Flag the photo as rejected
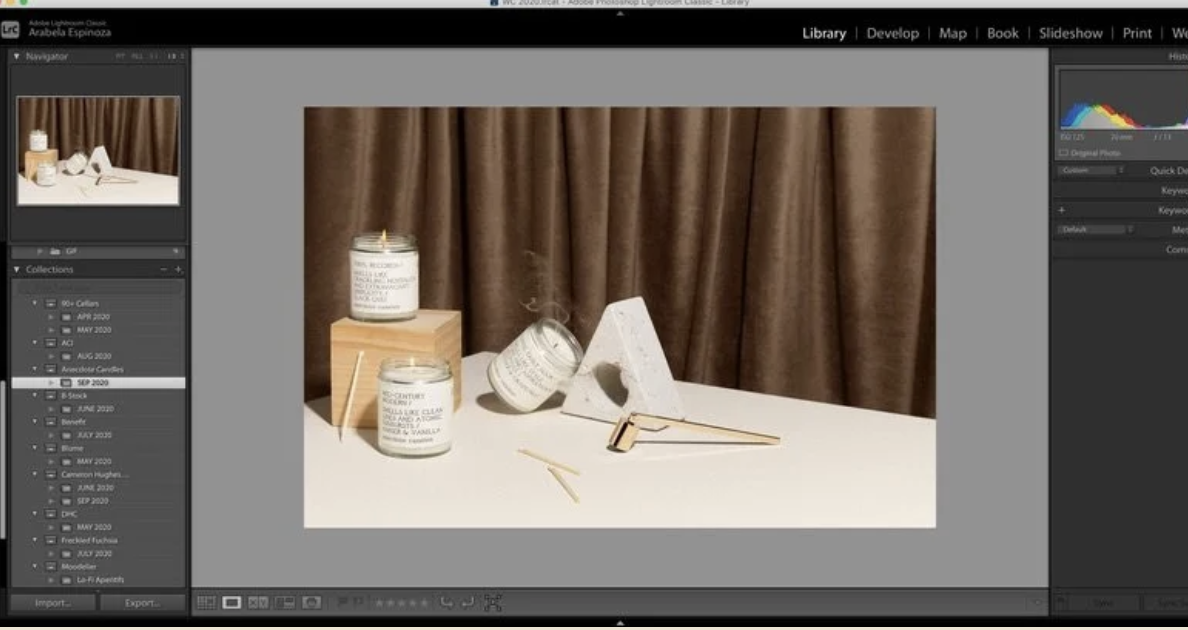The height and width of the screenshot is (630, 1188). (x=357, y=602)
